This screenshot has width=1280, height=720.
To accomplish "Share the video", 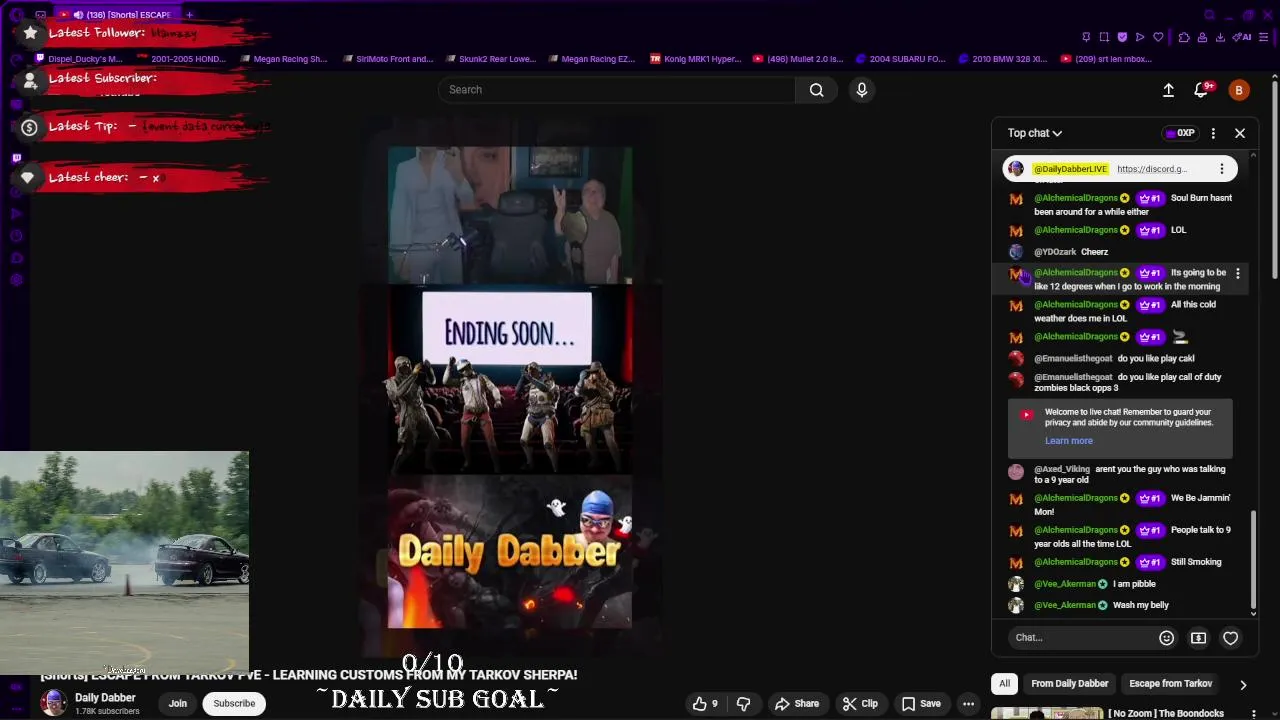I will click(x=797, y=704).
